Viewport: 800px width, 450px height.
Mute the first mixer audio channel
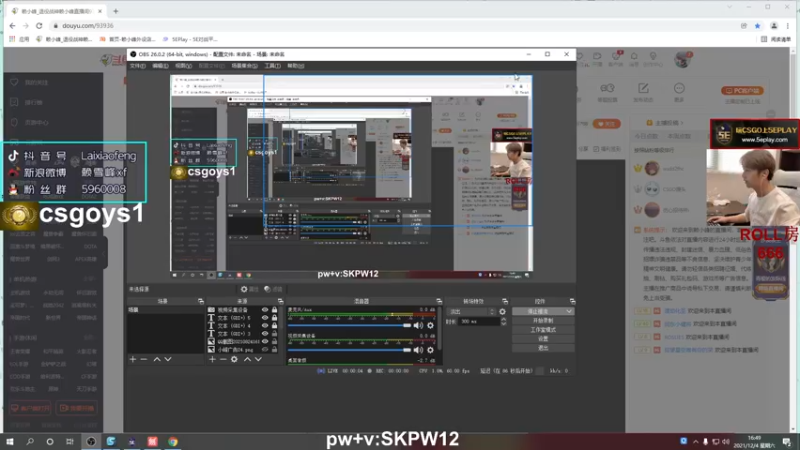click(418, 325)
